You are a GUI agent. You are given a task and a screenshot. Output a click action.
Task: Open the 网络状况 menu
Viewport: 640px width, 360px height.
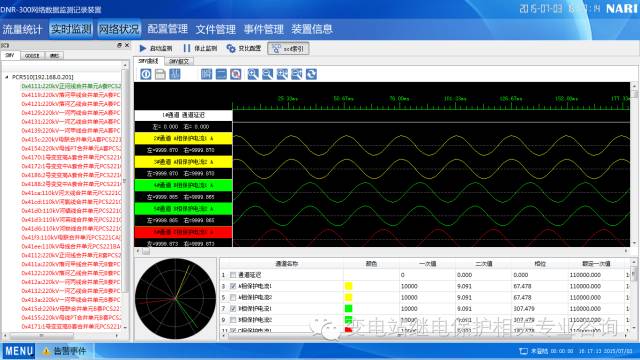[119, 29]
